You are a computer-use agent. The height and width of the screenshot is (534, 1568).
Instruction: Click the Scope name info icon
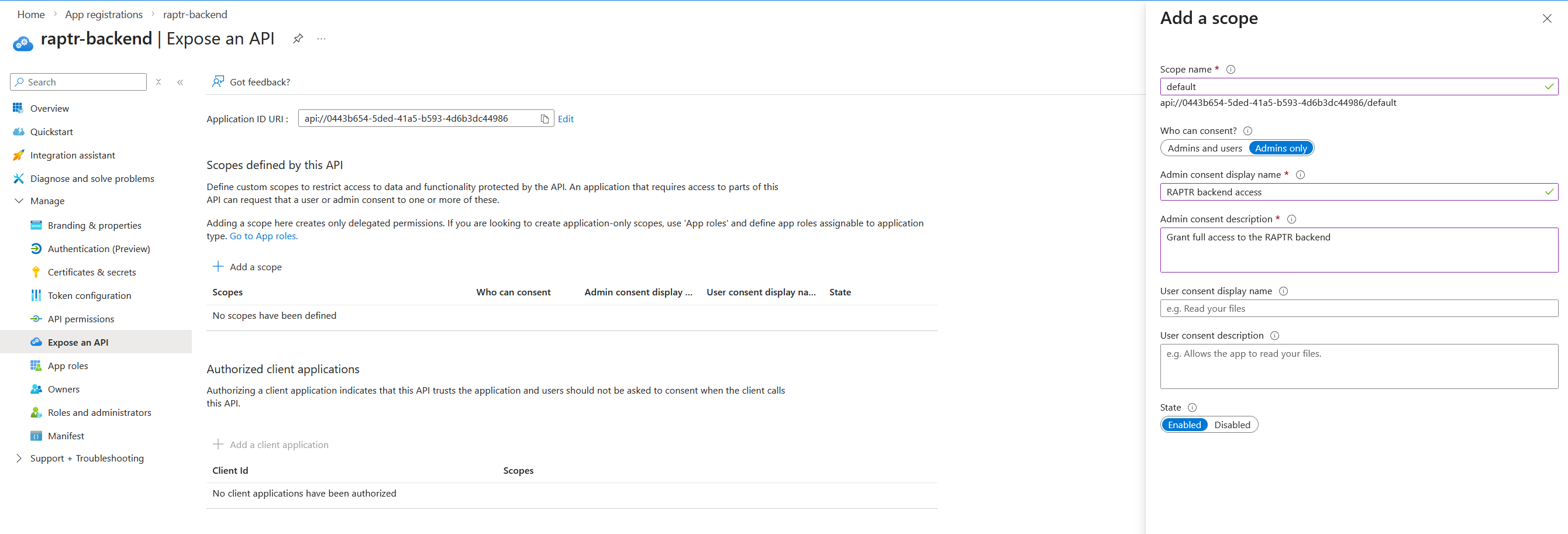(x=1230, y=70)
